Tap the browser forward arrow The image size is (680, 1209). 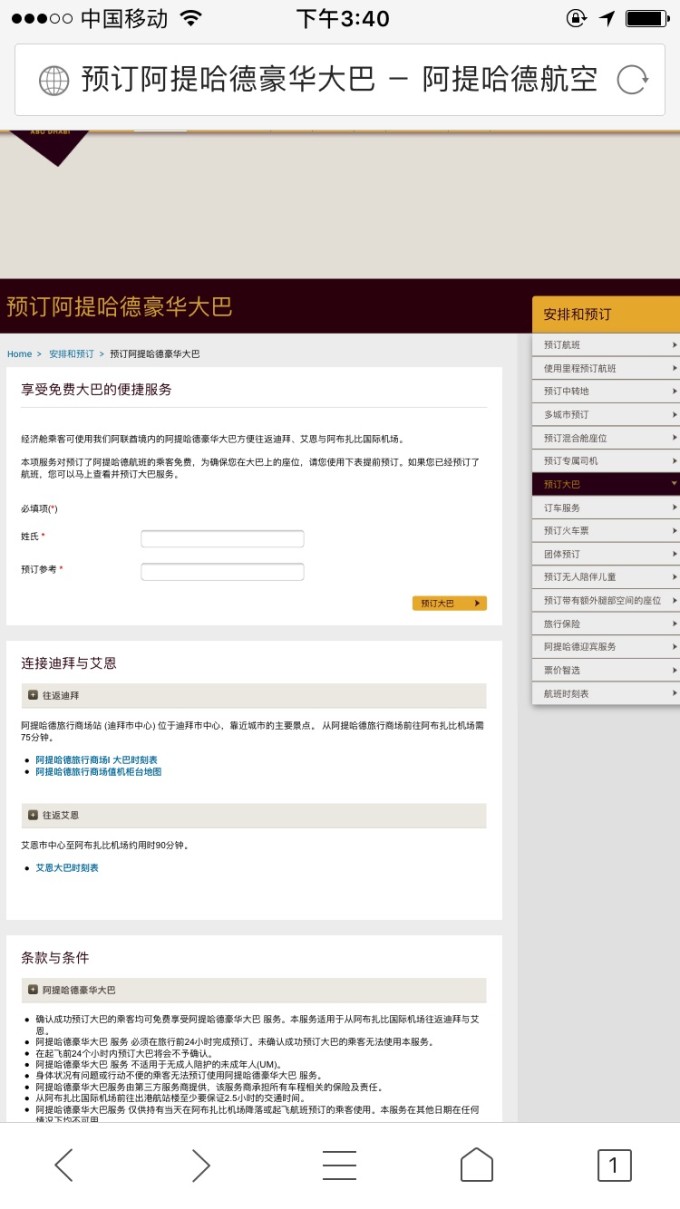click(x=200, y=1165)
